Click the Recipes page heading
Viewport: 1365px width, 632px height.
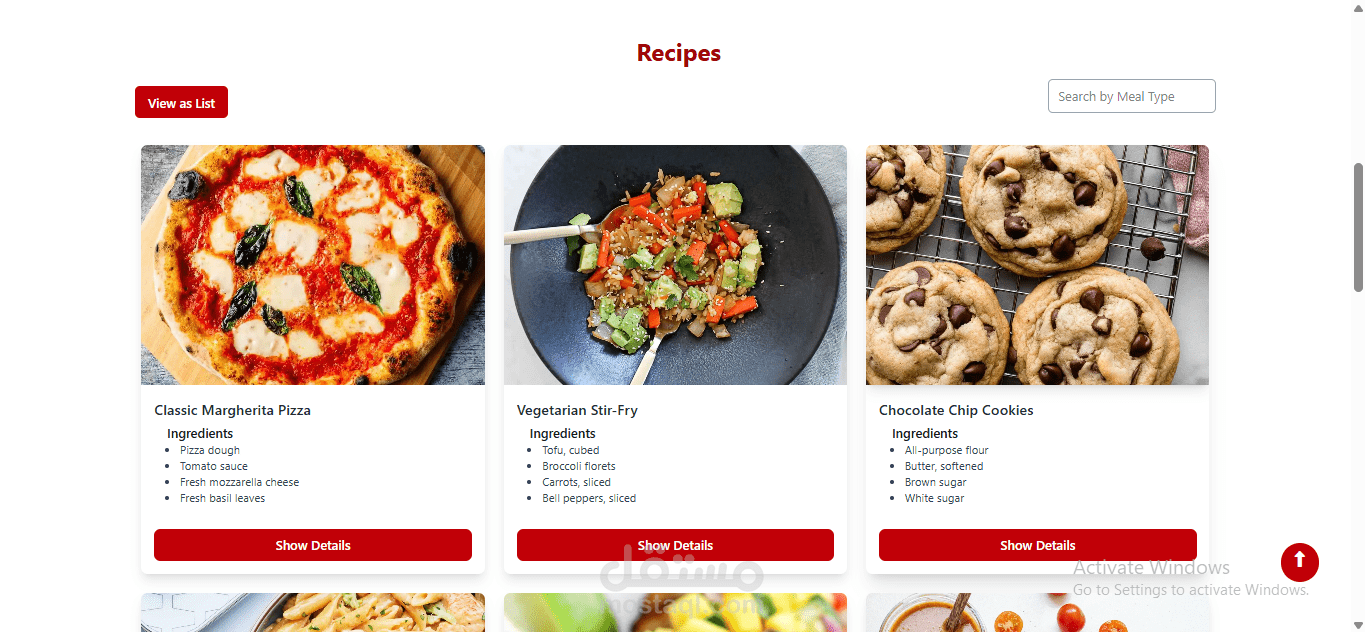(x=679, y=53)
